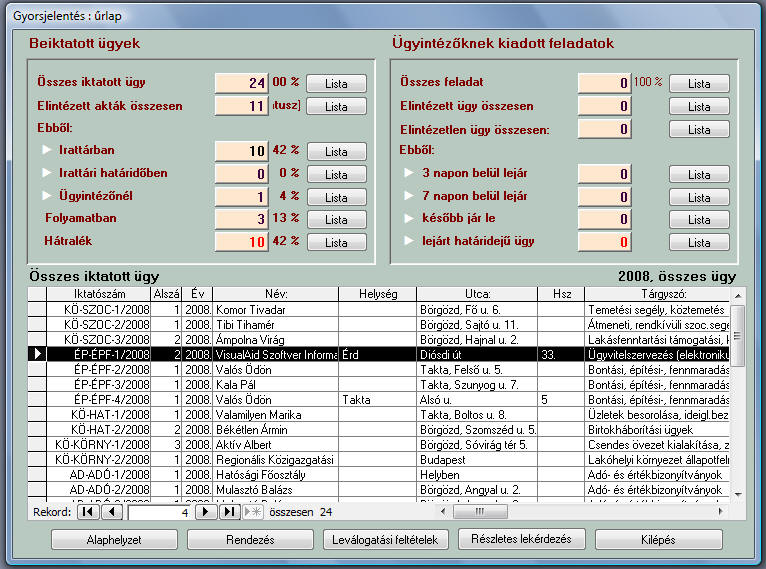Click street cell Börgözd, Angyal u. 2.
This screenshot has height=569, width=766.
pyautogui.click(x=477, y=489)
